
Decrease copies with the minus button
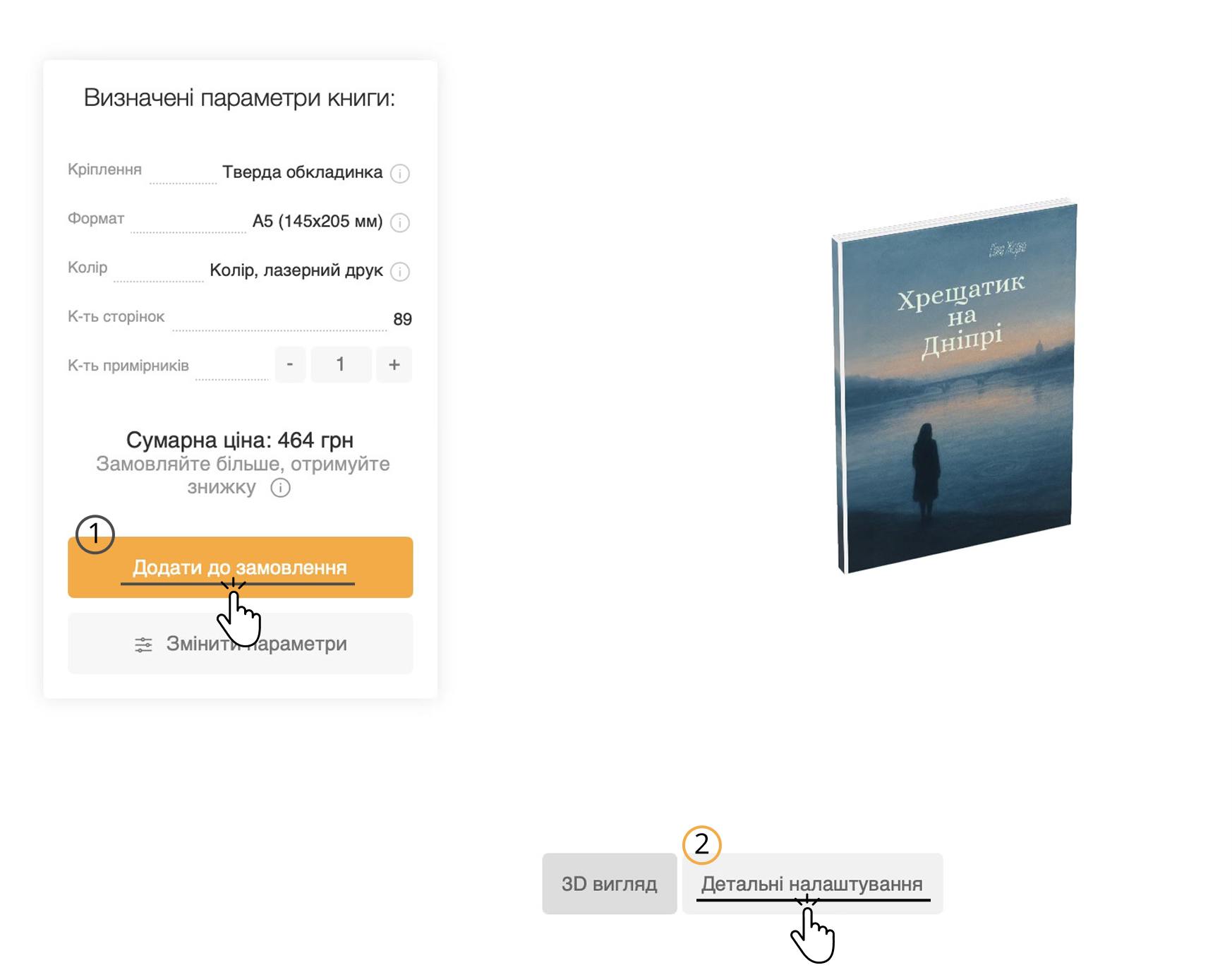click(x=290, y=365)
